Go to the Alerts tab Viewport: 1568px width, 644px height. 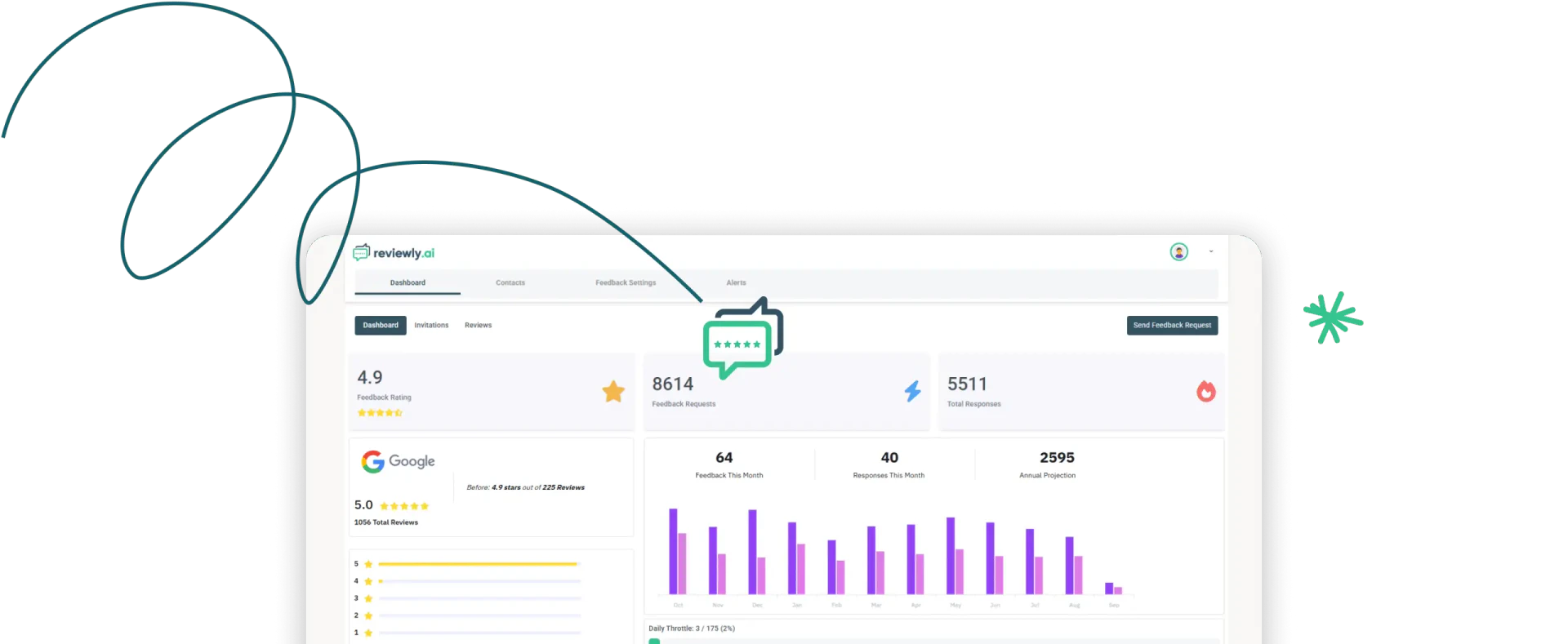736,282
